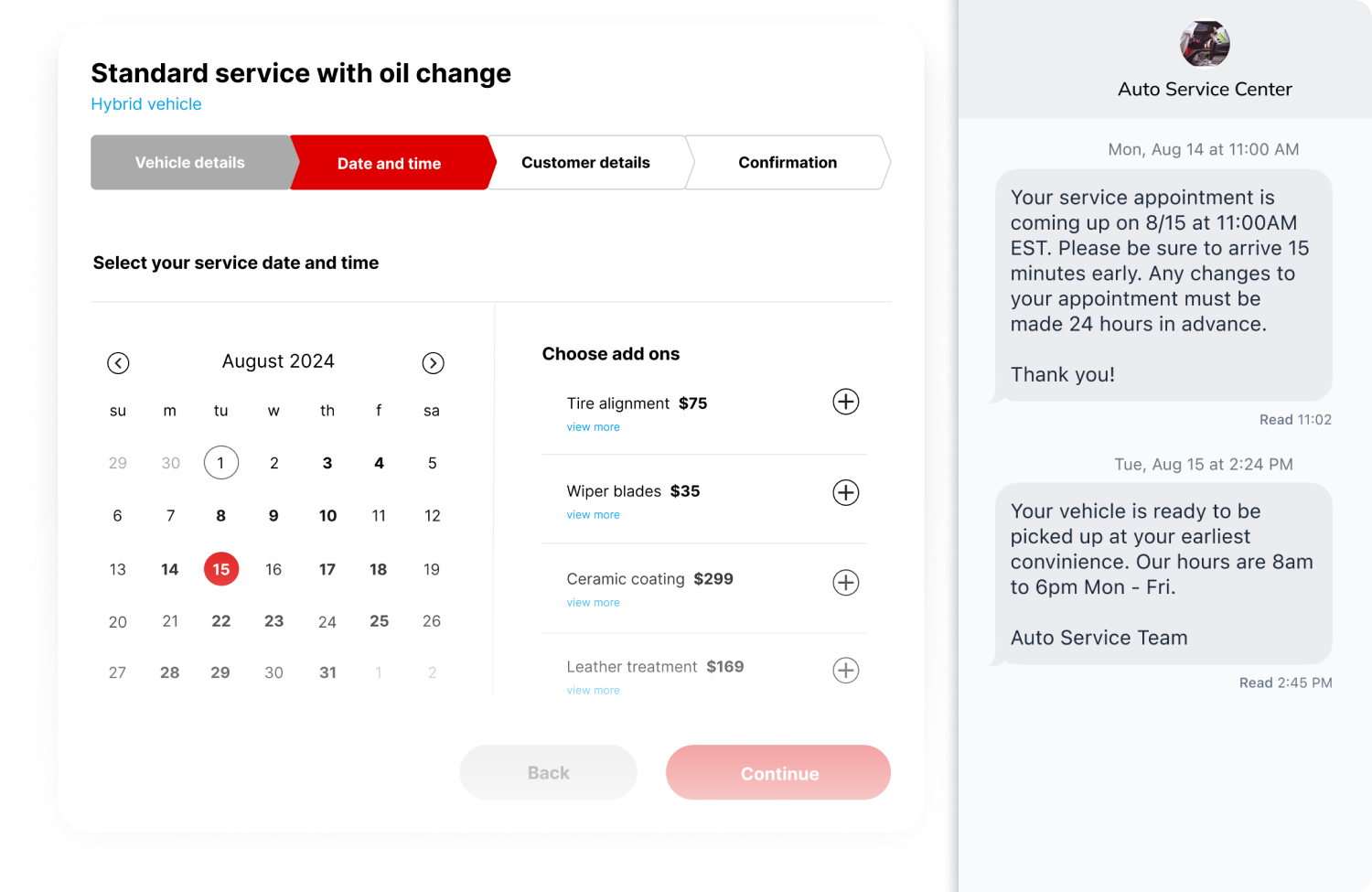Image resolution: width=1372 pixels, height=892 pixels.
Task: Select highlighted date August 15
Action: click(x=220, y=569)
